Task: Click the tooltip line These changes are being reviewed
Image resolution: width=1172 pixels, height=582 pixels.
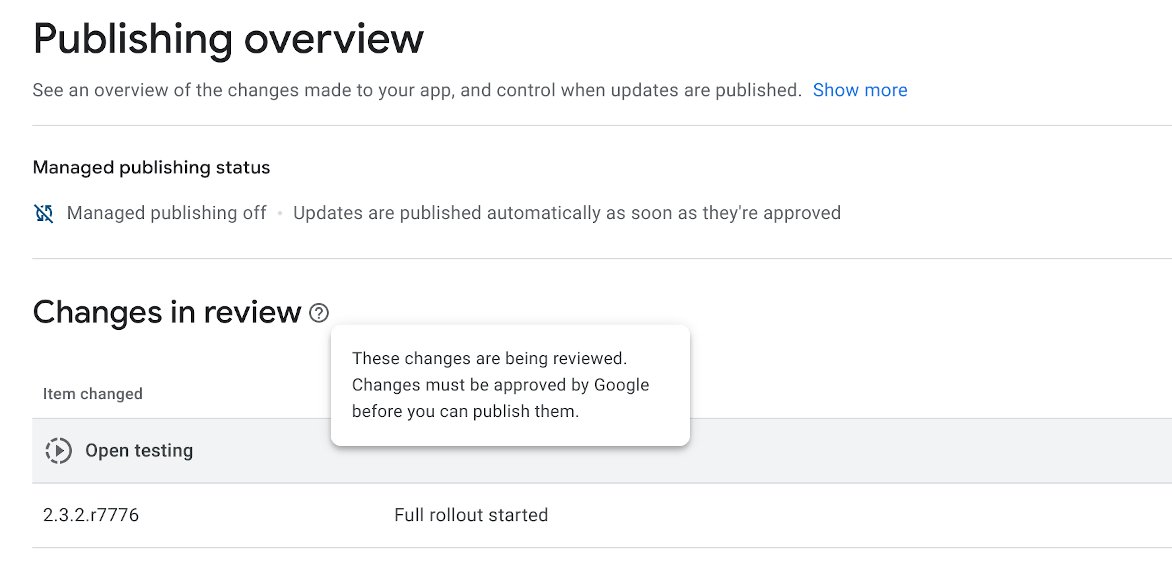Action: tap(489, 359)
